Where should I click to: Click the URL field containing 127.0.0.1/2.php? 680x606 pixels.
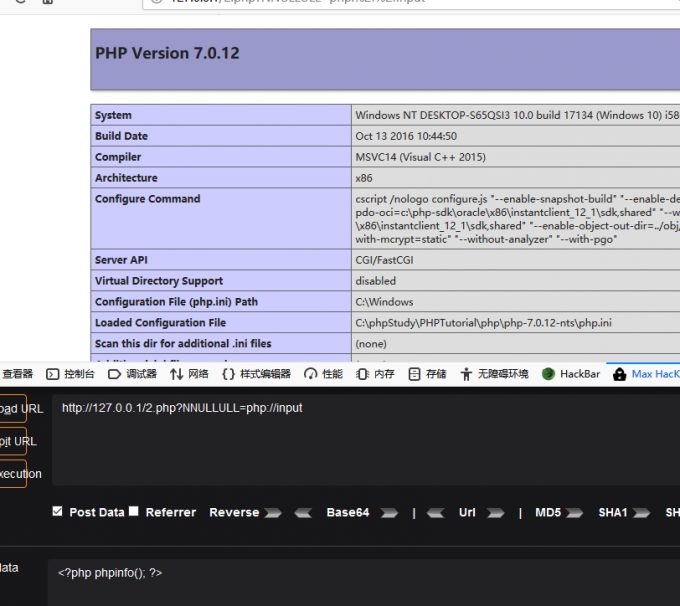click(x=366, y=440)
